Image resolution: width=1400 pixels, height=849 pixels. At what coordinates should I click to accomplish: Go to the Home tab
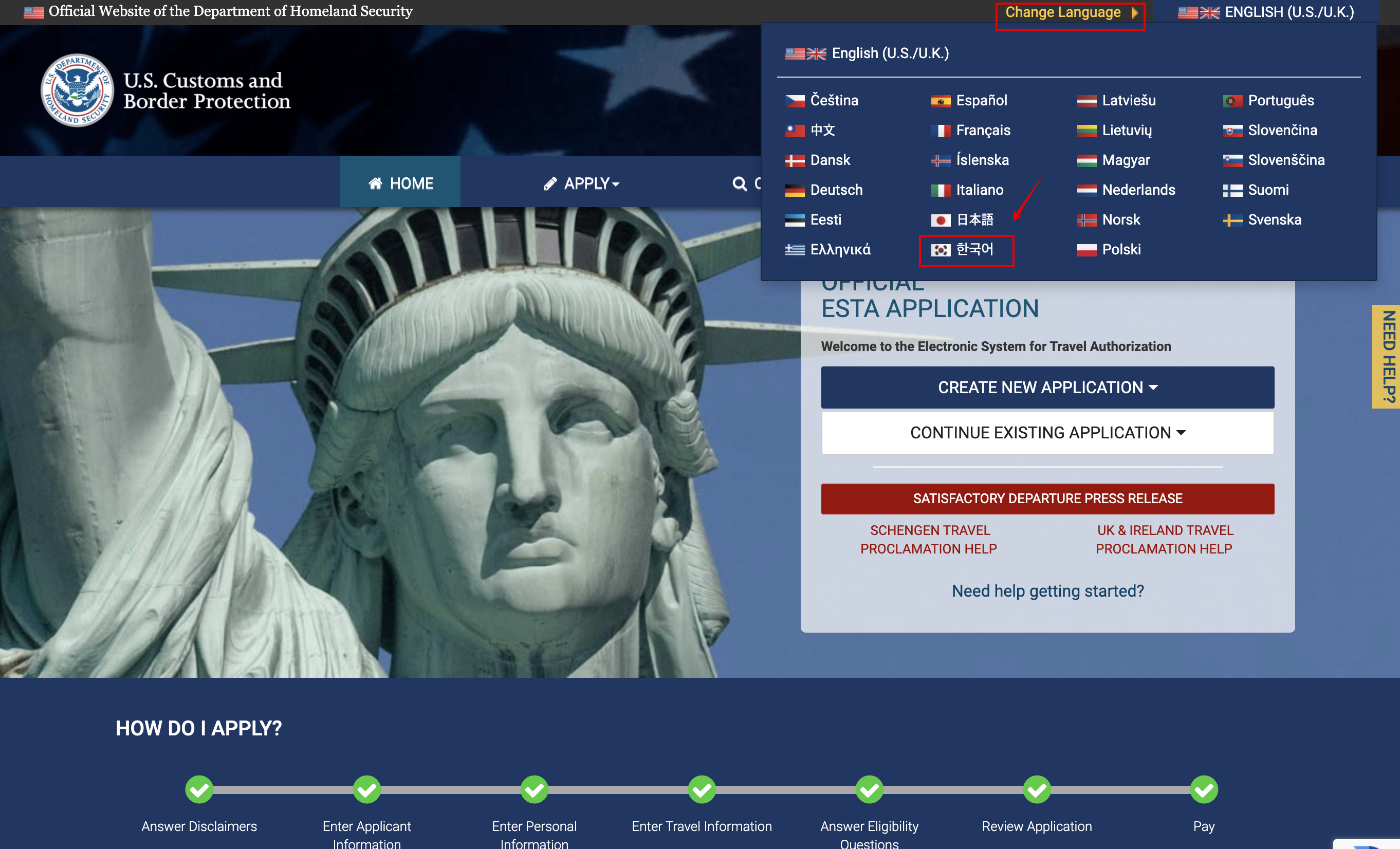[x=400, y=183]
